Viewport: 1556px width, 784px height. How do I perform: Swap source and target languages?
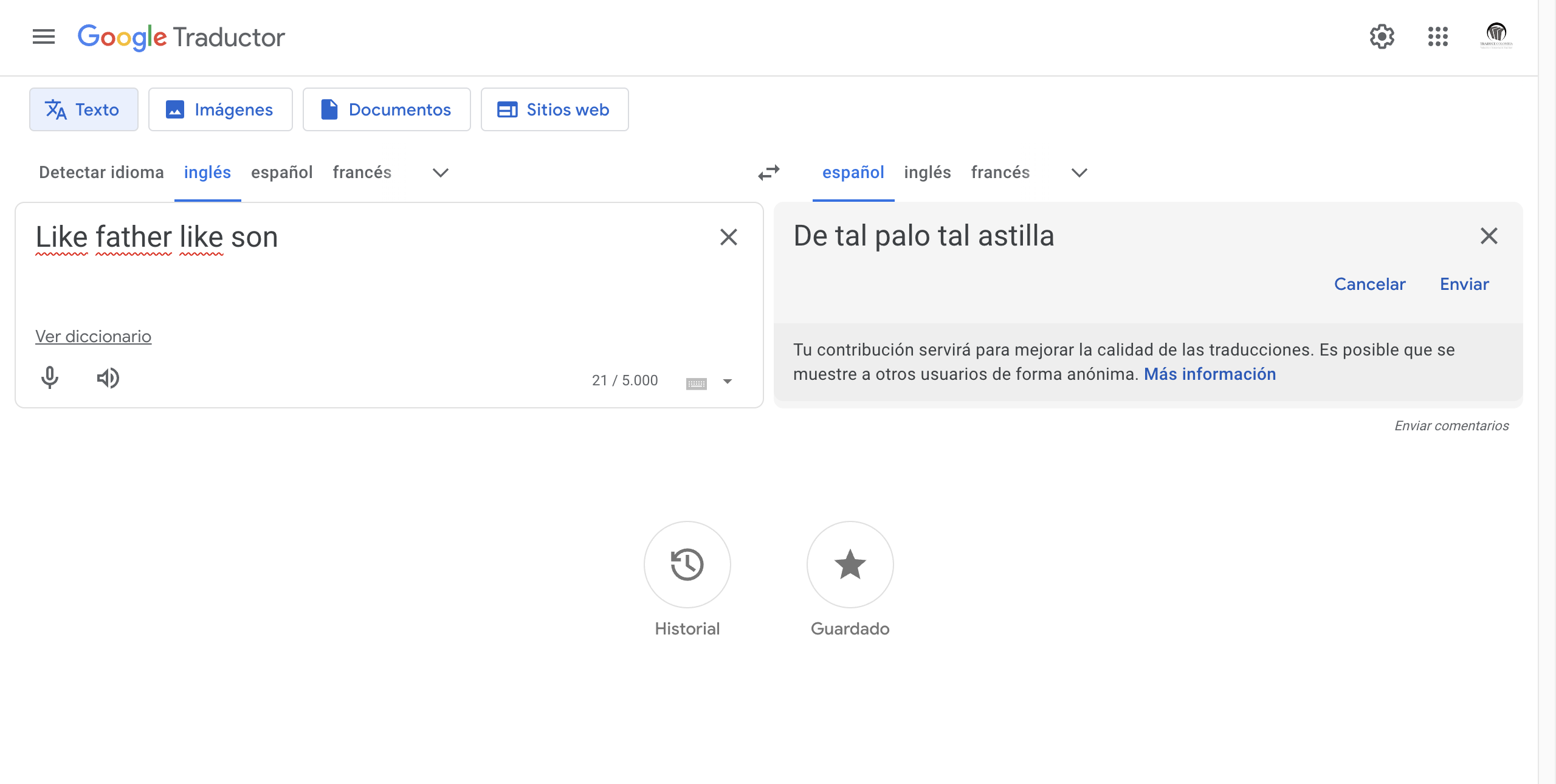click(769, 173)
